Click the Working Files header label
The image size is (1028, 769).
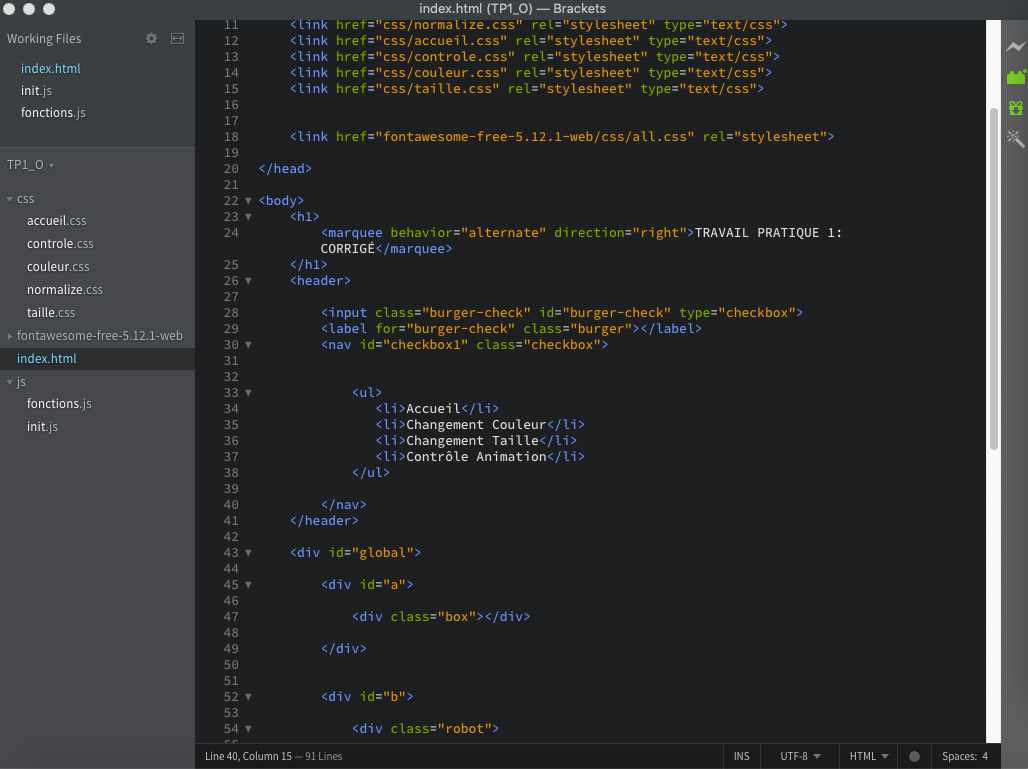[x=44, y=39]
